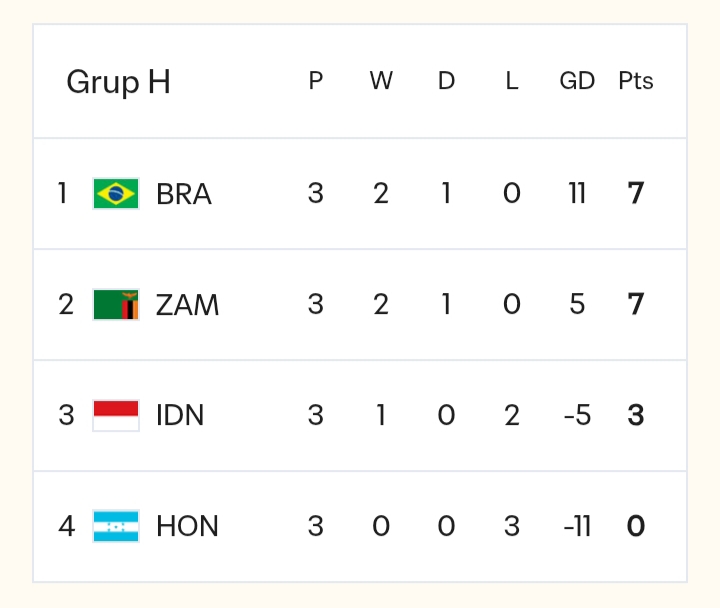Click the Honduras flag icon

[x=116, y=526]
